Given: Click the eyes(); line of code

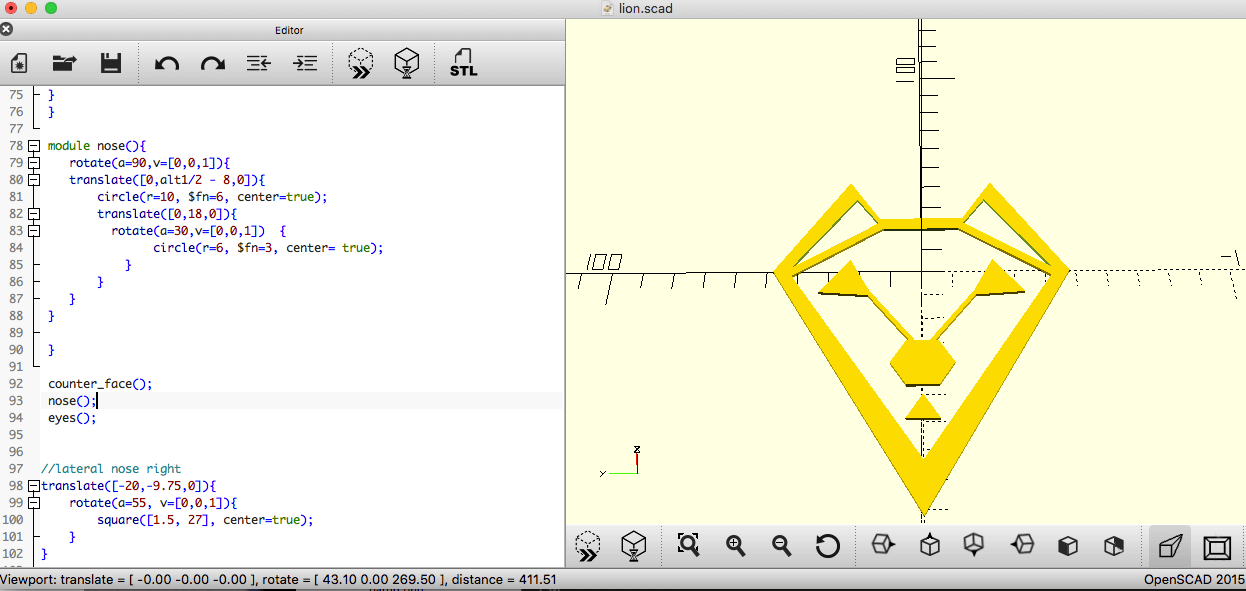Looking at the screenshot, I should pos(72,417).
